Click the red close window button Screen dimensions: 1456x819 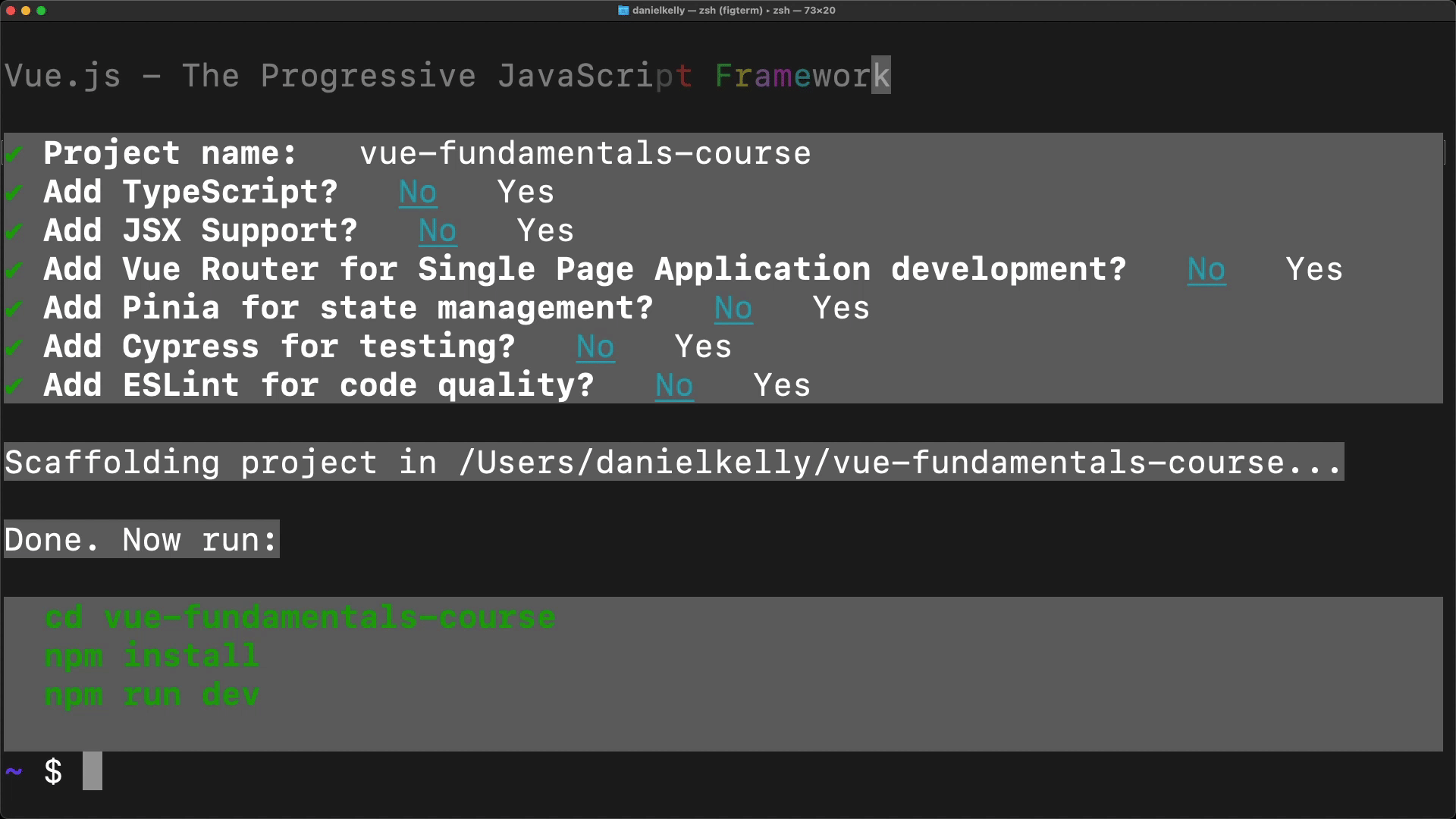(x=11, y=11)
